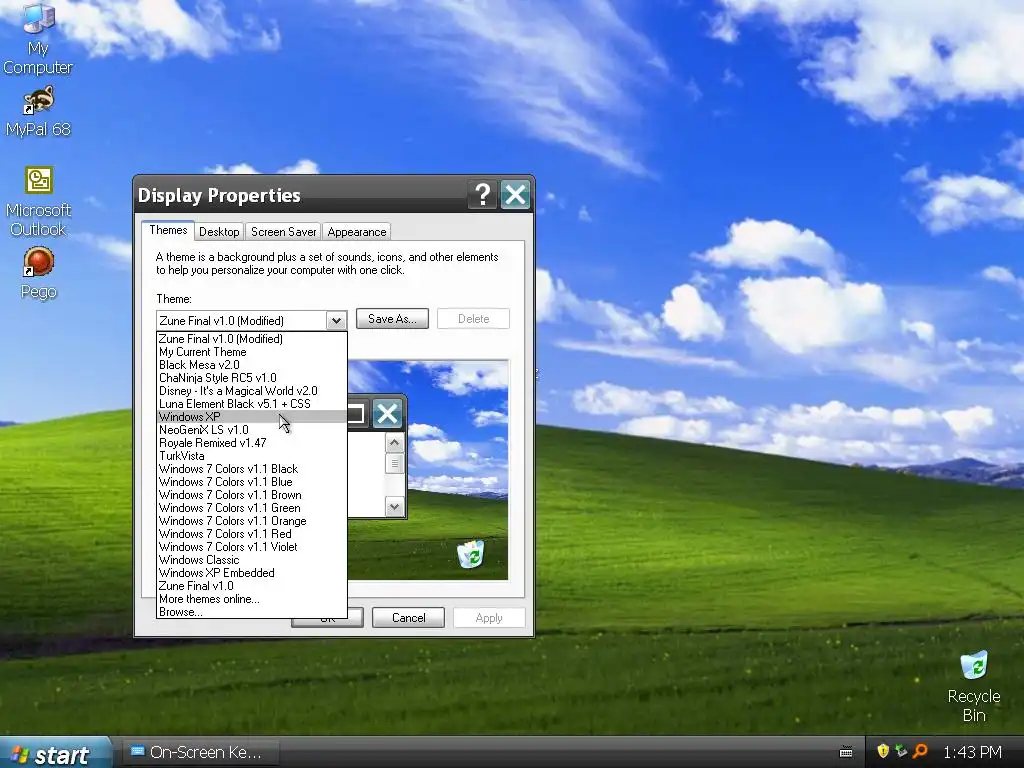This screenshot has height=768, width=1024.
Task: Select the Microsoft Outlook desktop icon
Action: 38,202
